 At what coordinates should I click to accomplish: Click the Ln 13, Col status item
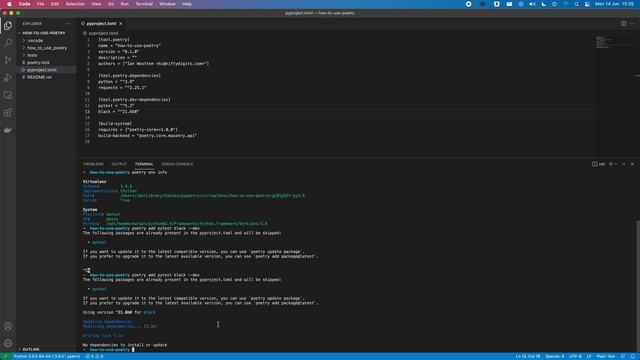[x=527, y=356]
